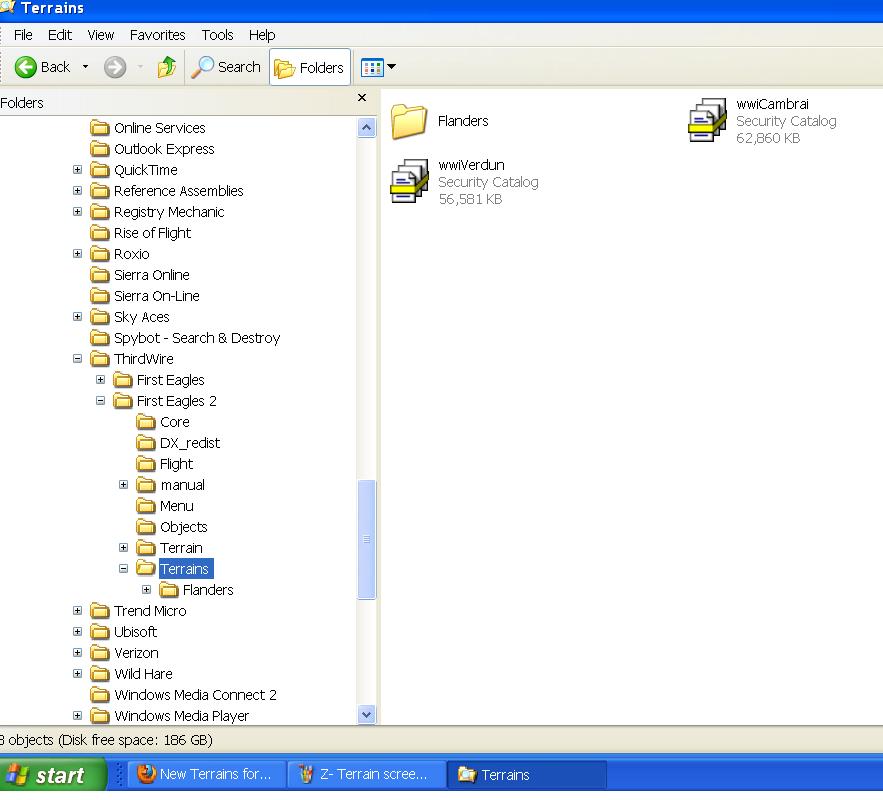Click the Rise of Flight folder icon

(x=100, y=233)
